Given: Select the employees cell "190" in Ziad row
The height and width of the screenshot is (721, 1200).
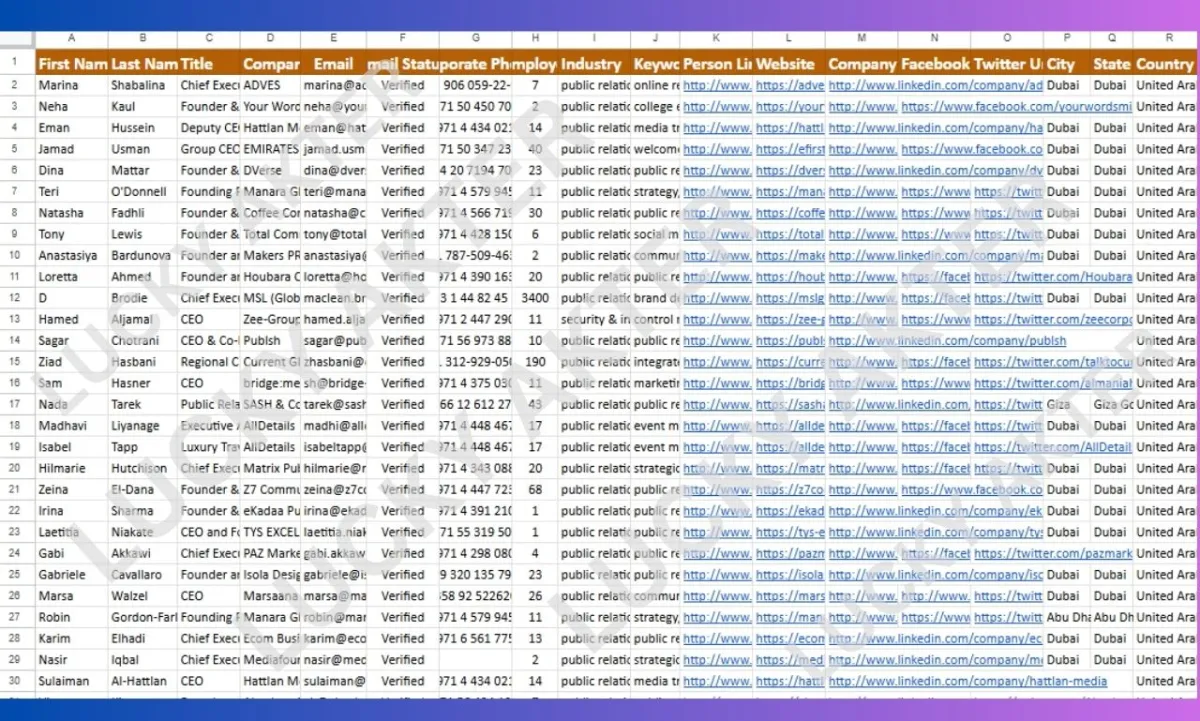Looking at the screenshot, I should 535,362.
